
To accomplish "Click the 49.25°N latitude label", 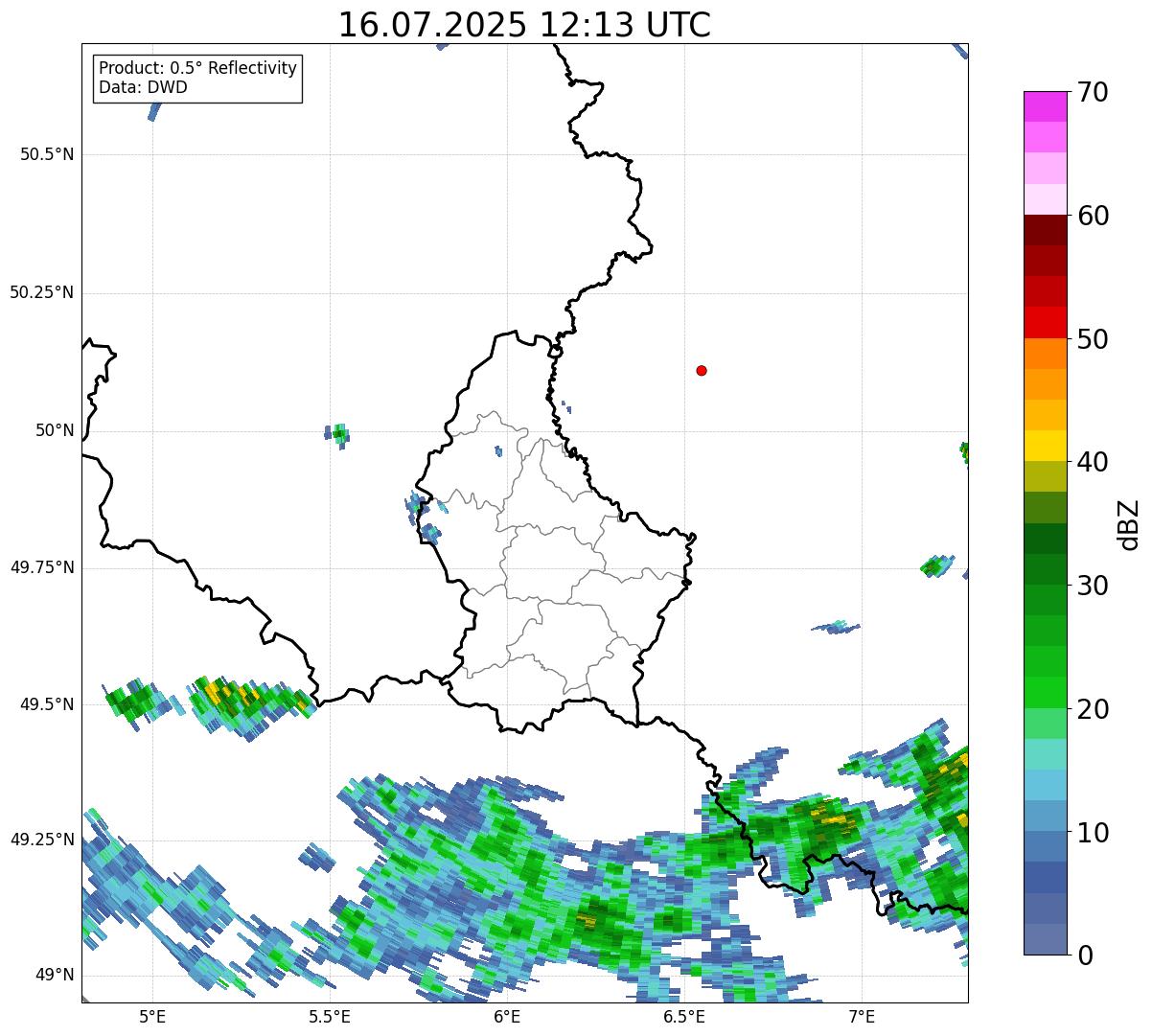I will [x=42, y=840].
